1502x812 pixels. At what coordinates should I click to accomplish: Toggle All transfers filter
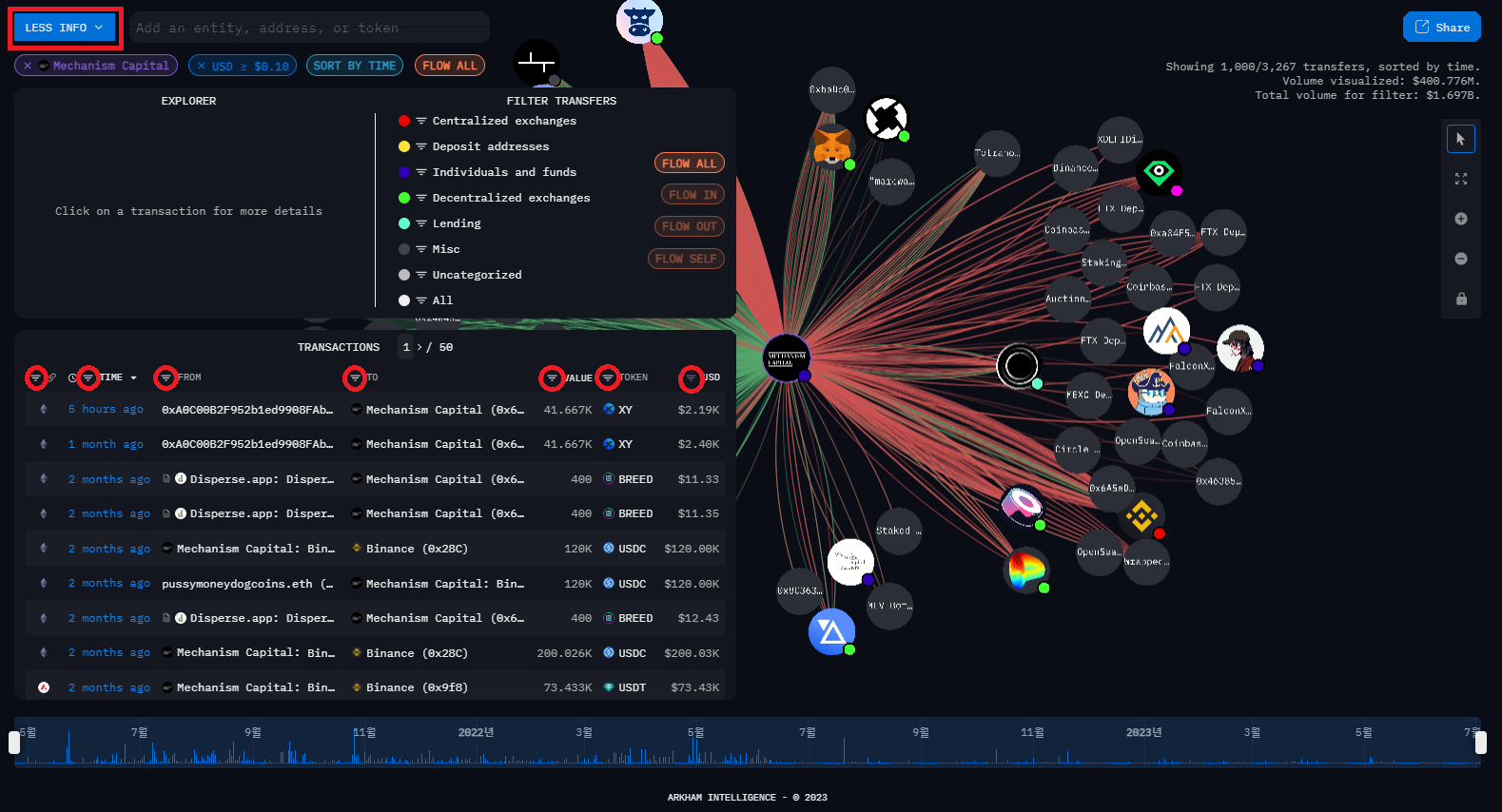427,300
